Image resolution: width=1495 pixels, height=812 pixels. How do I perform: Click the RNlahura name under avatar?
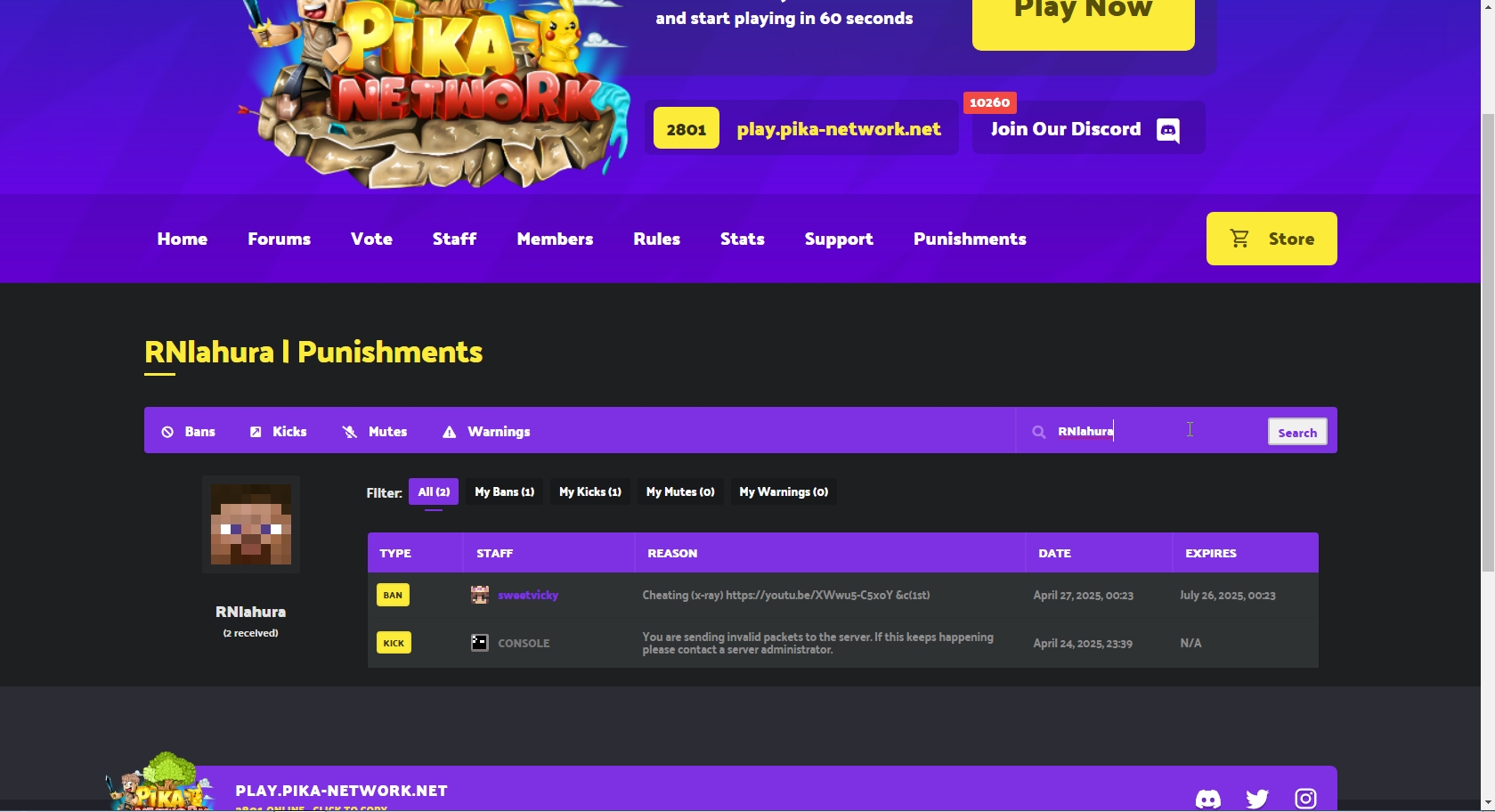pos(250,612)
